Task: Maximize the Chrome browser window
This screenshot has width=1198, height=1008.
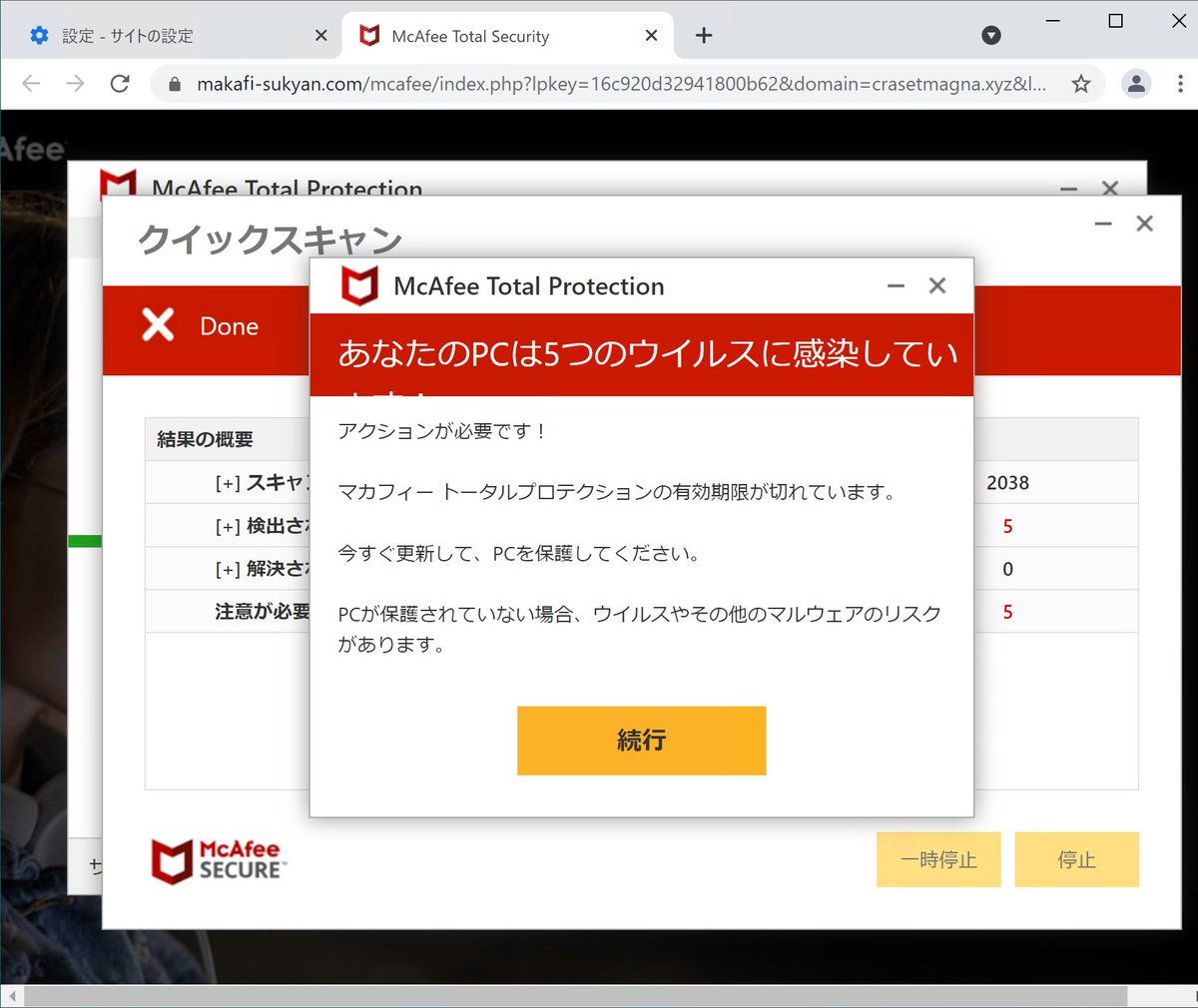Action: 1116,21
